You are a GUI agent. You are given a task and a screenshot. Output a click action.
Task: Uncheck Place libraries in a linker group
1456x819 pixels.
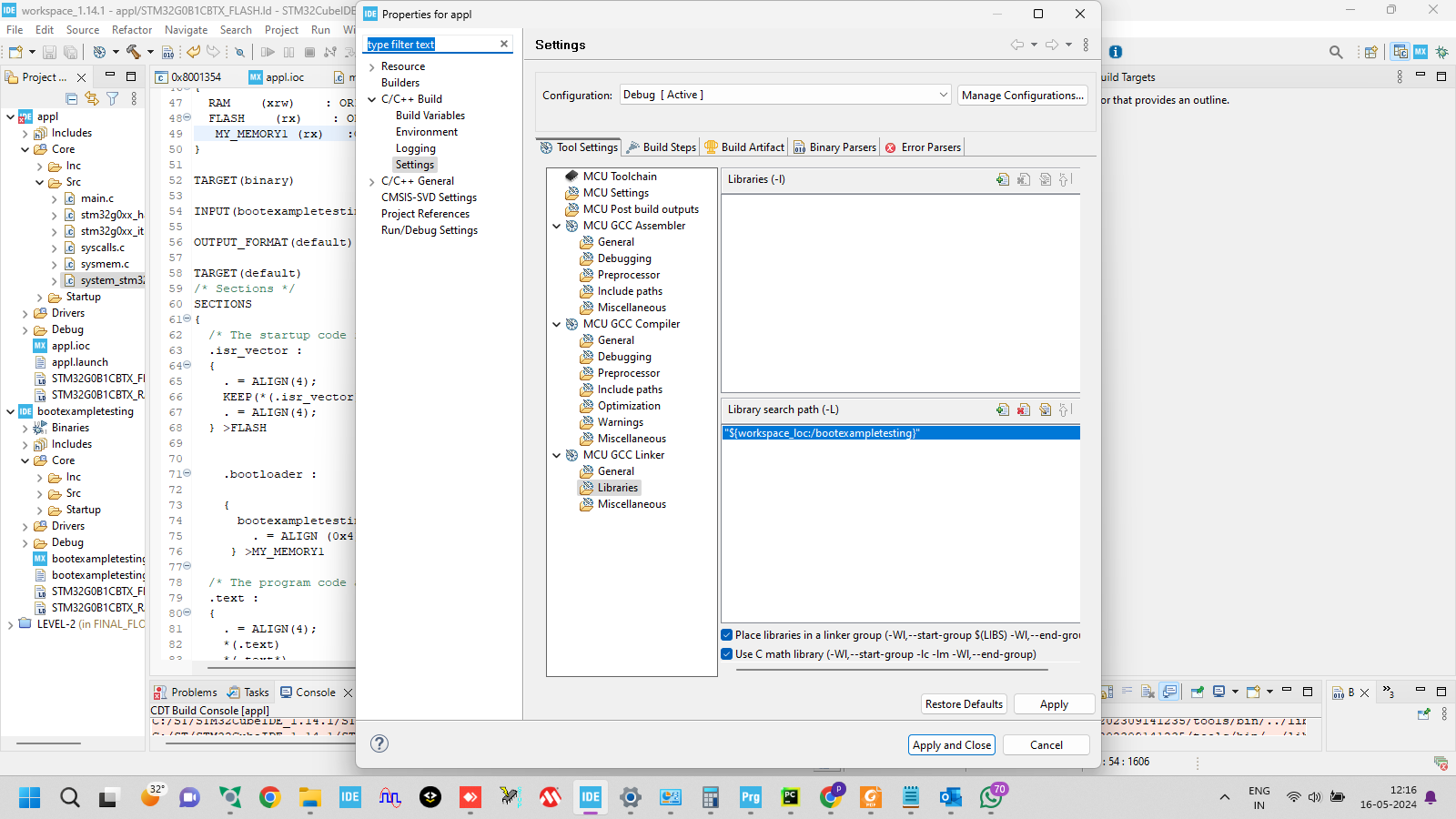click(x=726, y=634)
